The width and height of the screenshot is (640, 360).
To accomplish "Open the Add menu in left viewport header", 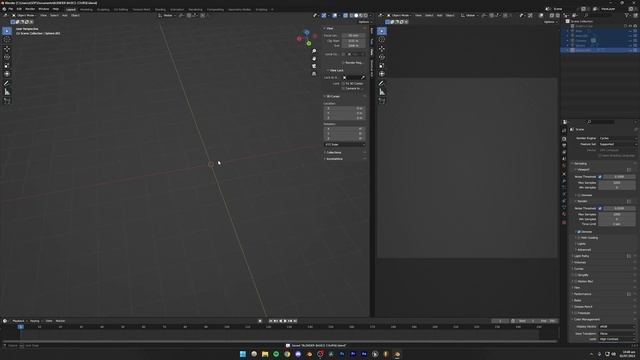I will (64, 16).
